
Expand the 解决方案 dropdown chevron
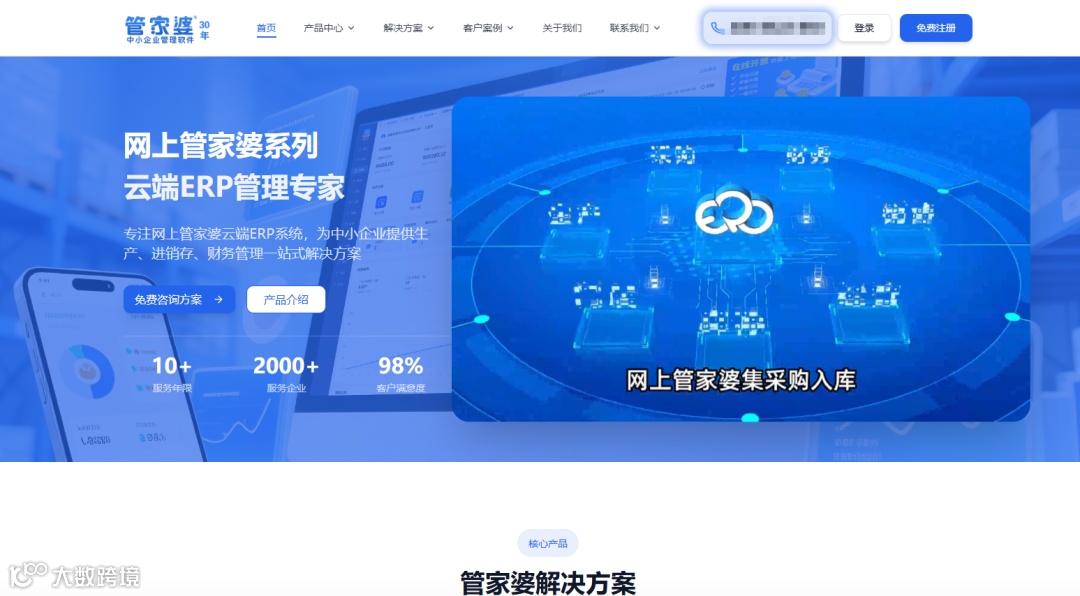tap(430, 28)
